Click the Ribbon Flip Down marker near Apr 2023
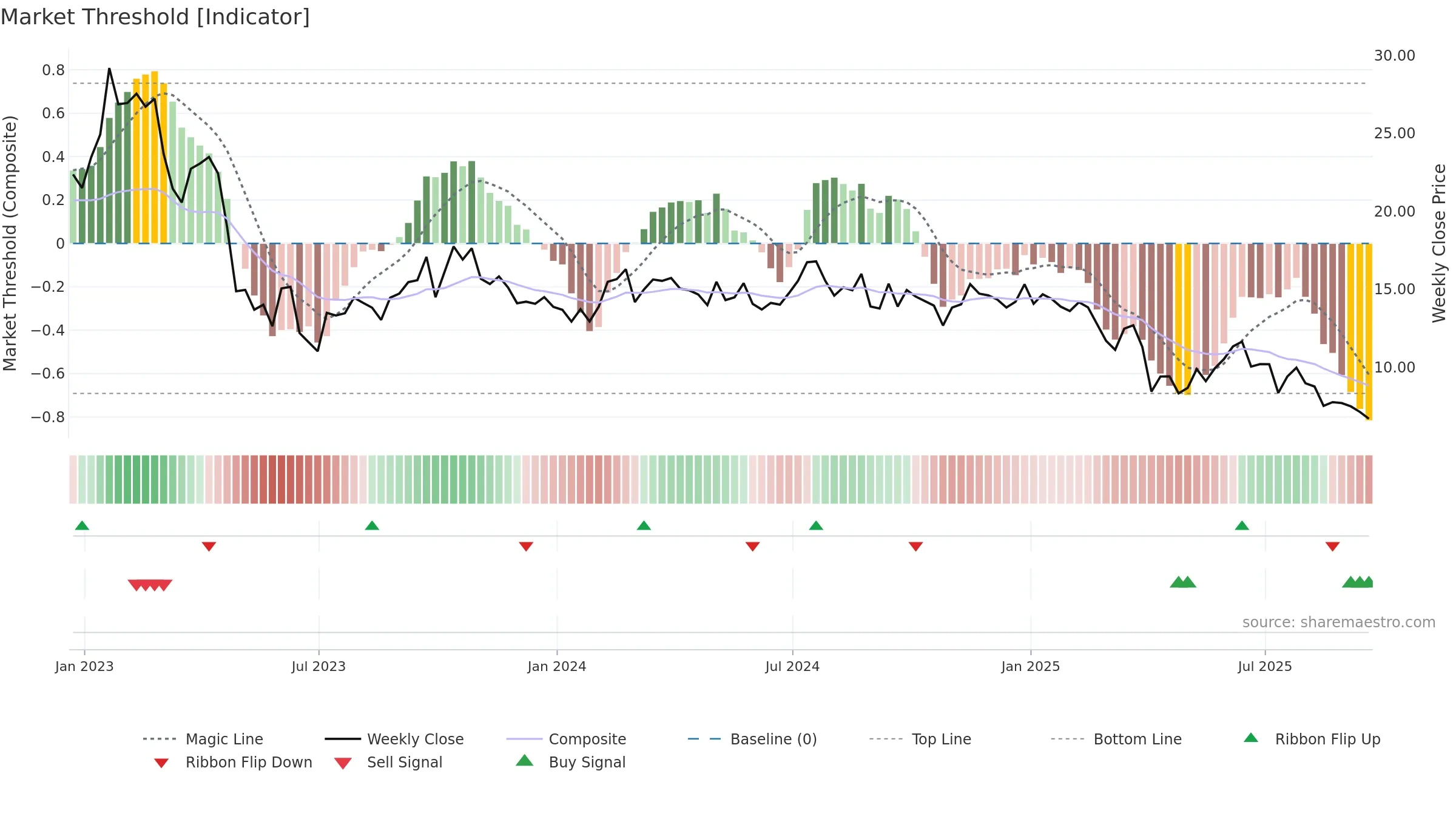 tap(209, 547)
